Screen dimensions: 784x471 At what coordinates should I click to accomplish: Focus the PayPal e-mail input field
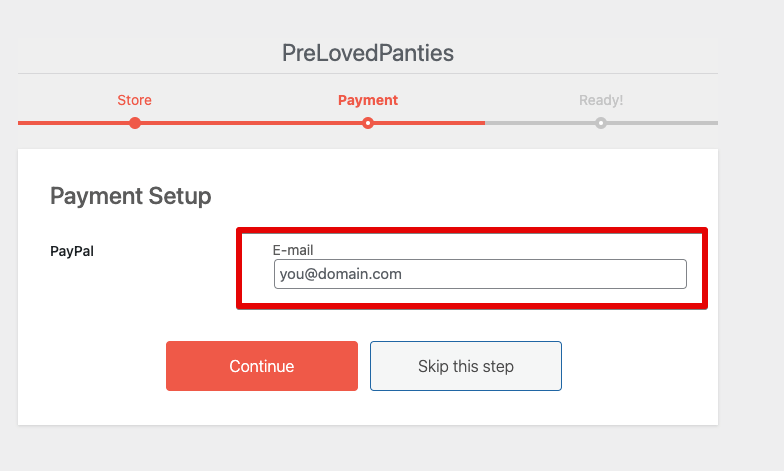[480, 274]
